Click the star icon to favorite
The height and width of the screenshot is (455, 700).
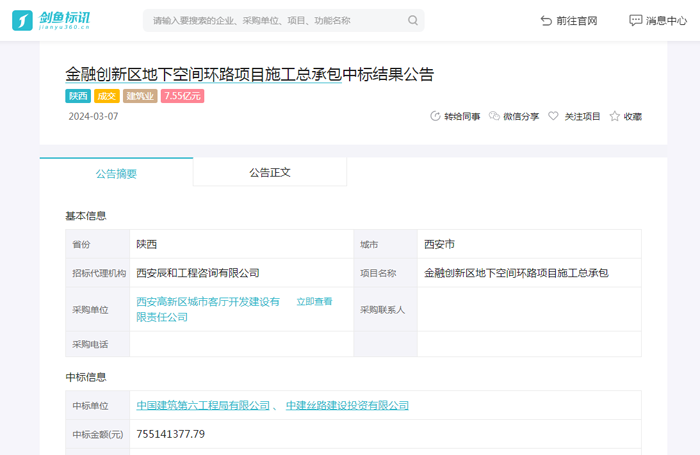614,116
